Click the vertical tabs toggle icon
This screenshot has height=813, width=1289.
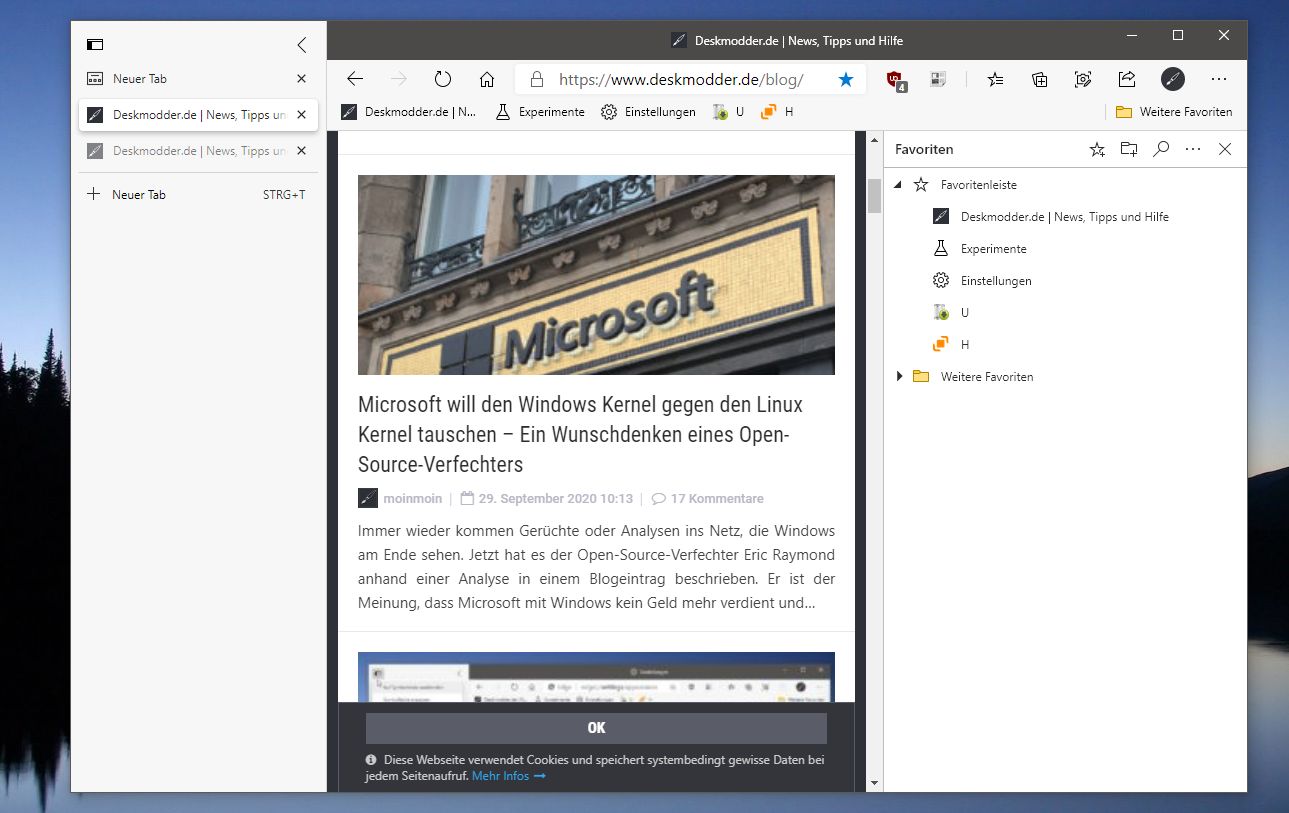click(x=95, y=44)
